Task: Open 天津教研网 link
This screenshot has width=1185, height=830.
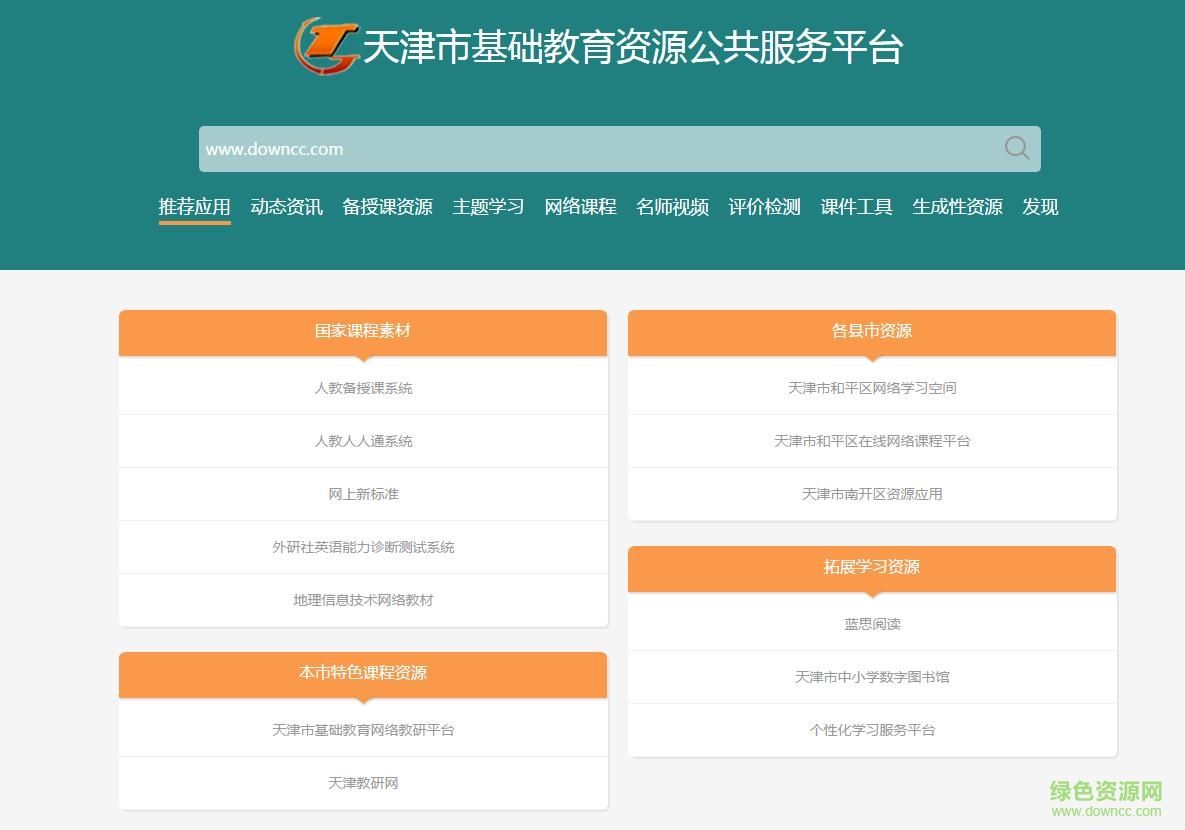Action: click(363, 783)
